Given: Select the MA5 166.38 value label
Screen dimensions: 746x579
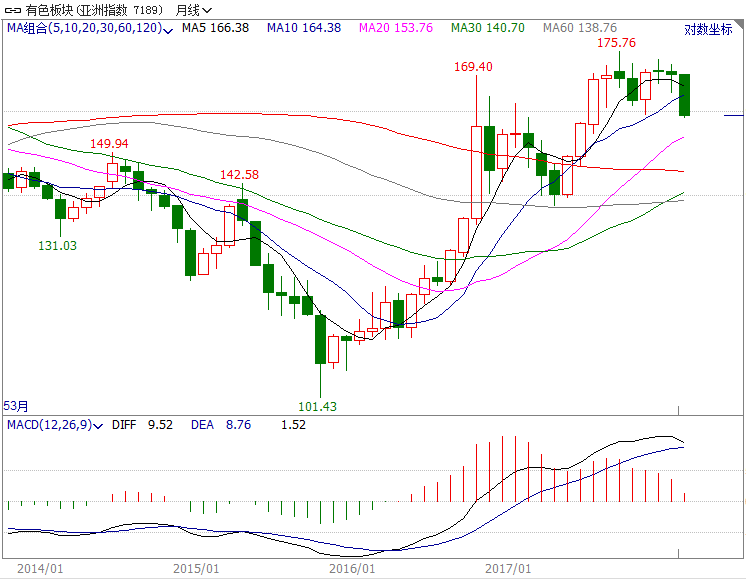Looking at the screenshot, I should point(216,28).
